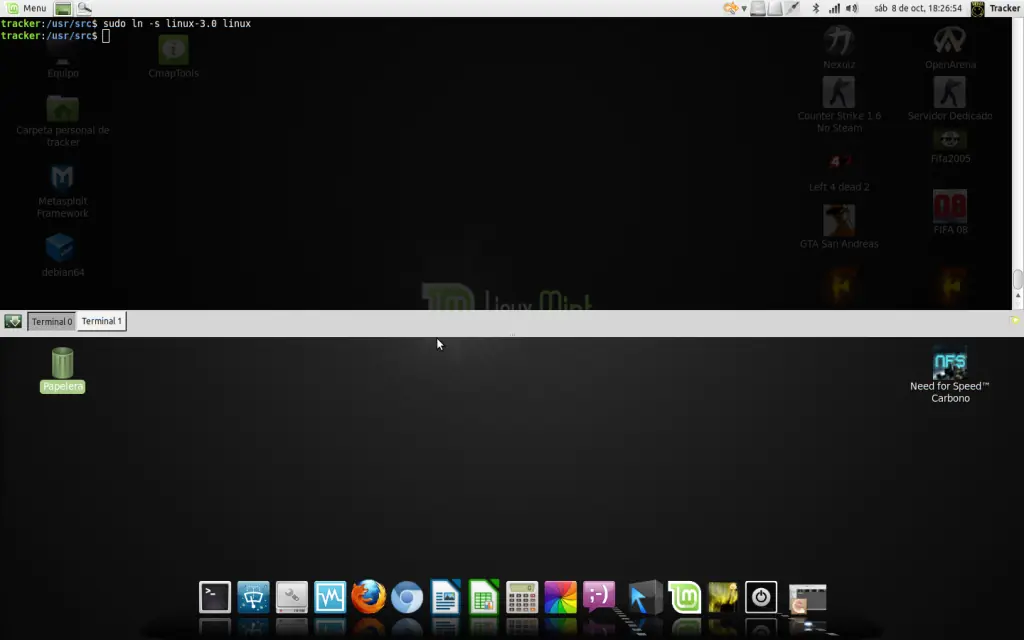
Task: Open the Mint Menu
Action: pyautogui.click(x=26, y=8)
